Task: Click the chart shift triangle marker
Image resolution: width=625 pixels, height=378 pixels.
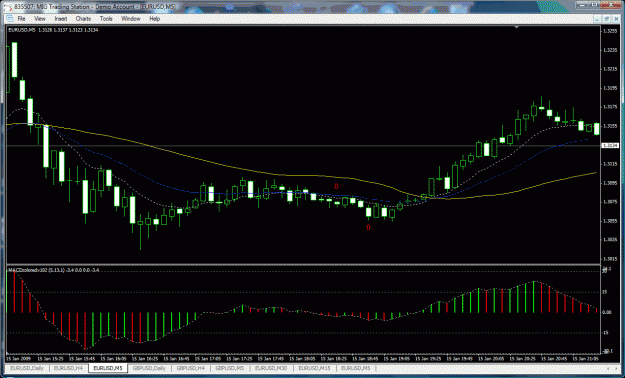Action: coord(517,27)
